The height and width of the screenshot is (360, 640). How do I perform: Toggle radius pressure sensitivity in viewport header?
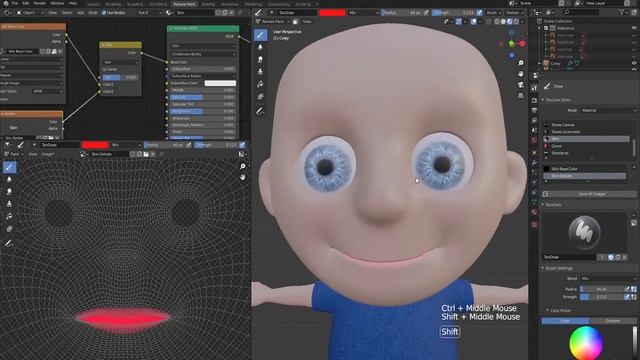click(426, 13)
